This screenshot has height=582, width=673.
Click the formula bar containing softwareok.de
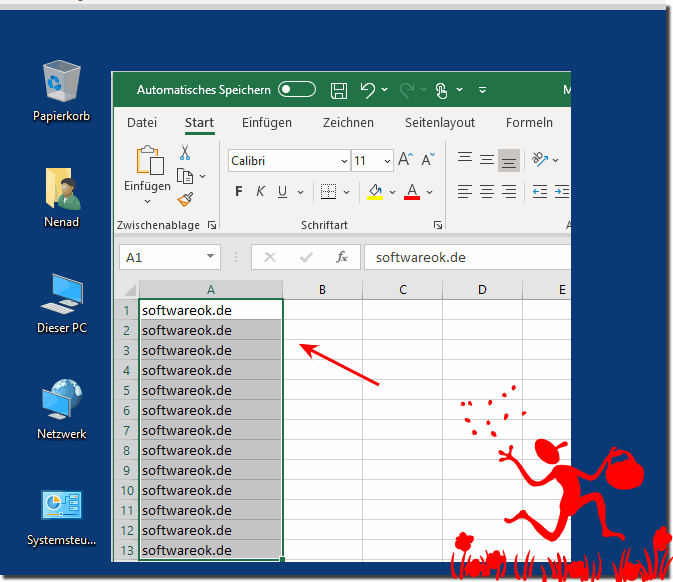tap(467, 257)
